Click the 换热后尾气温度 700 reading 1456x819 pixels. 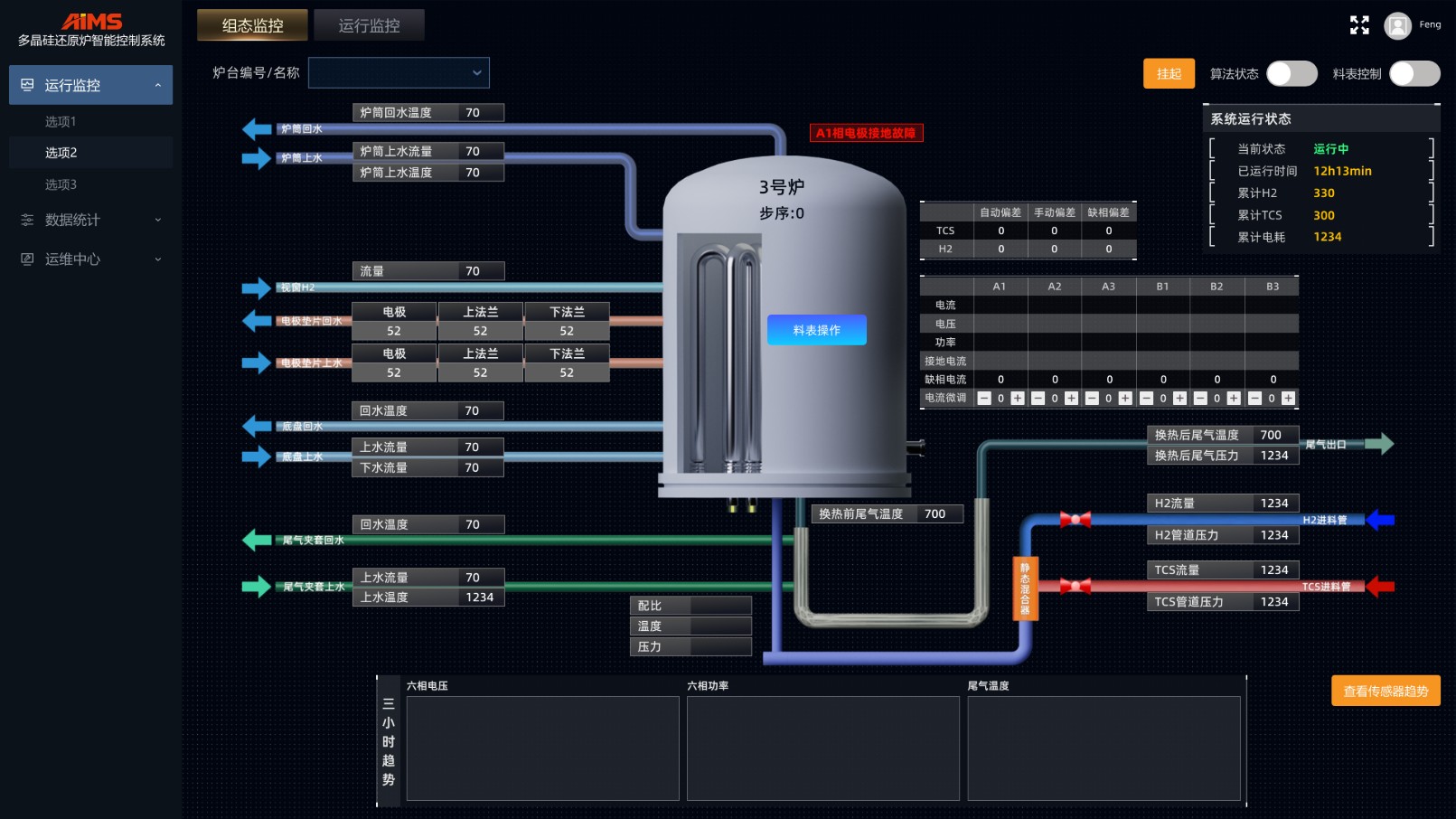pyautogui.click(x=1223, y=435)
